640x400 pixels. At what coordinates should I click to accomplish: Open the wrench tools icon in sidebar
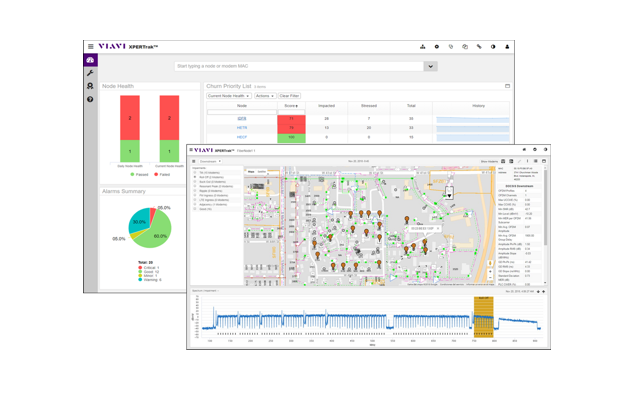pos(90,73)
